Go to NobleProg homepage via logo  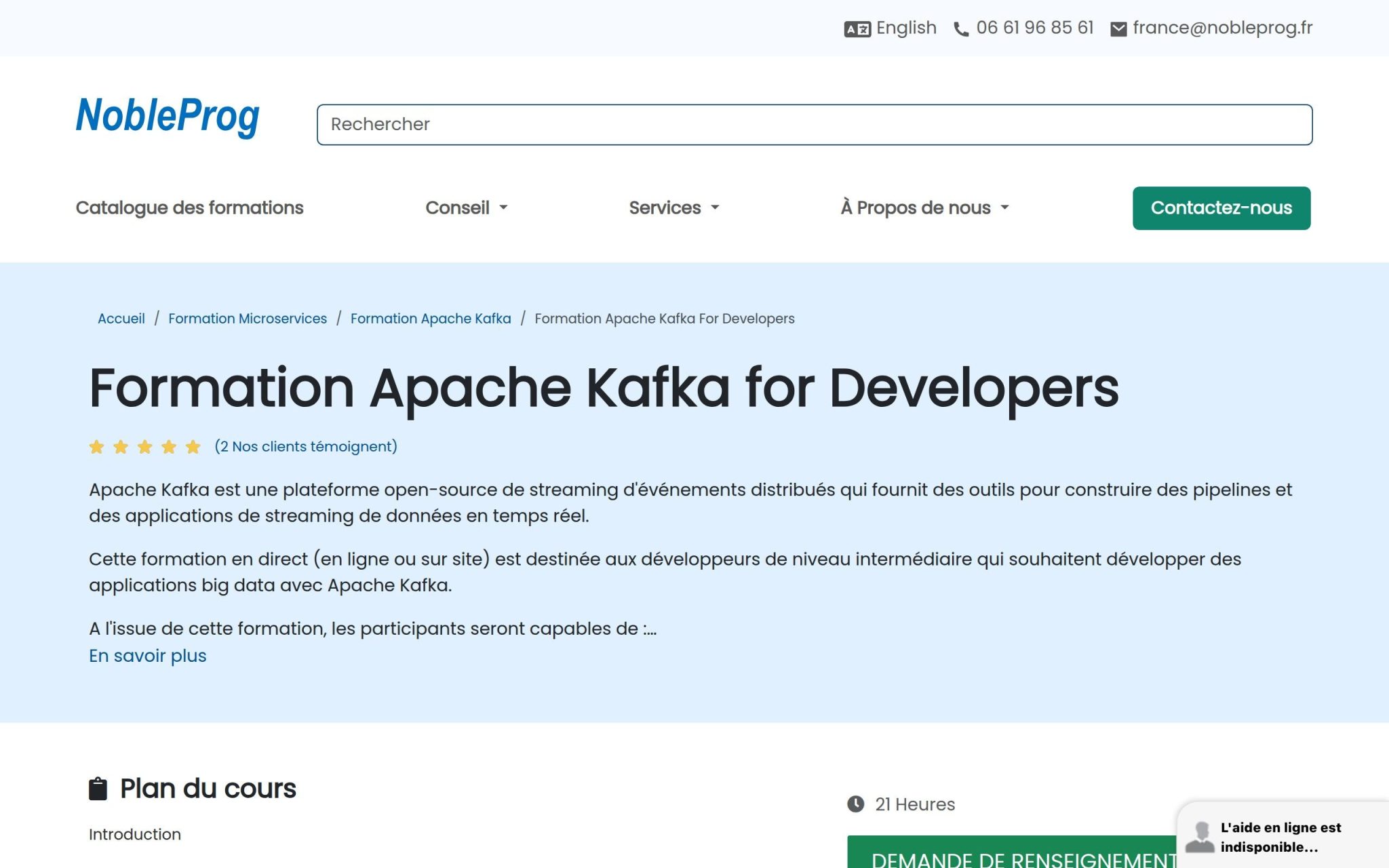coord(168,117)
